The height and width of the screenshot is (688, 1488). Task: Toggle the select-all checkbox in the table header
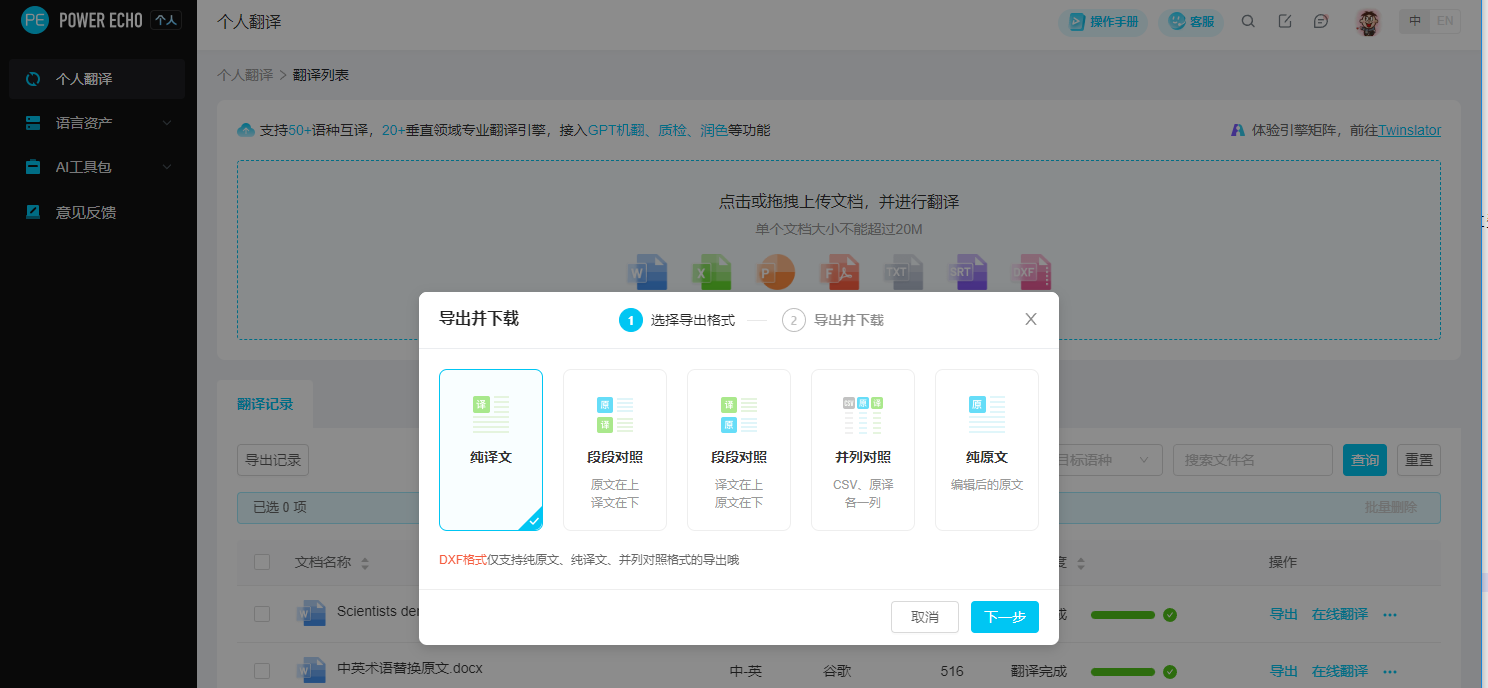261,562
